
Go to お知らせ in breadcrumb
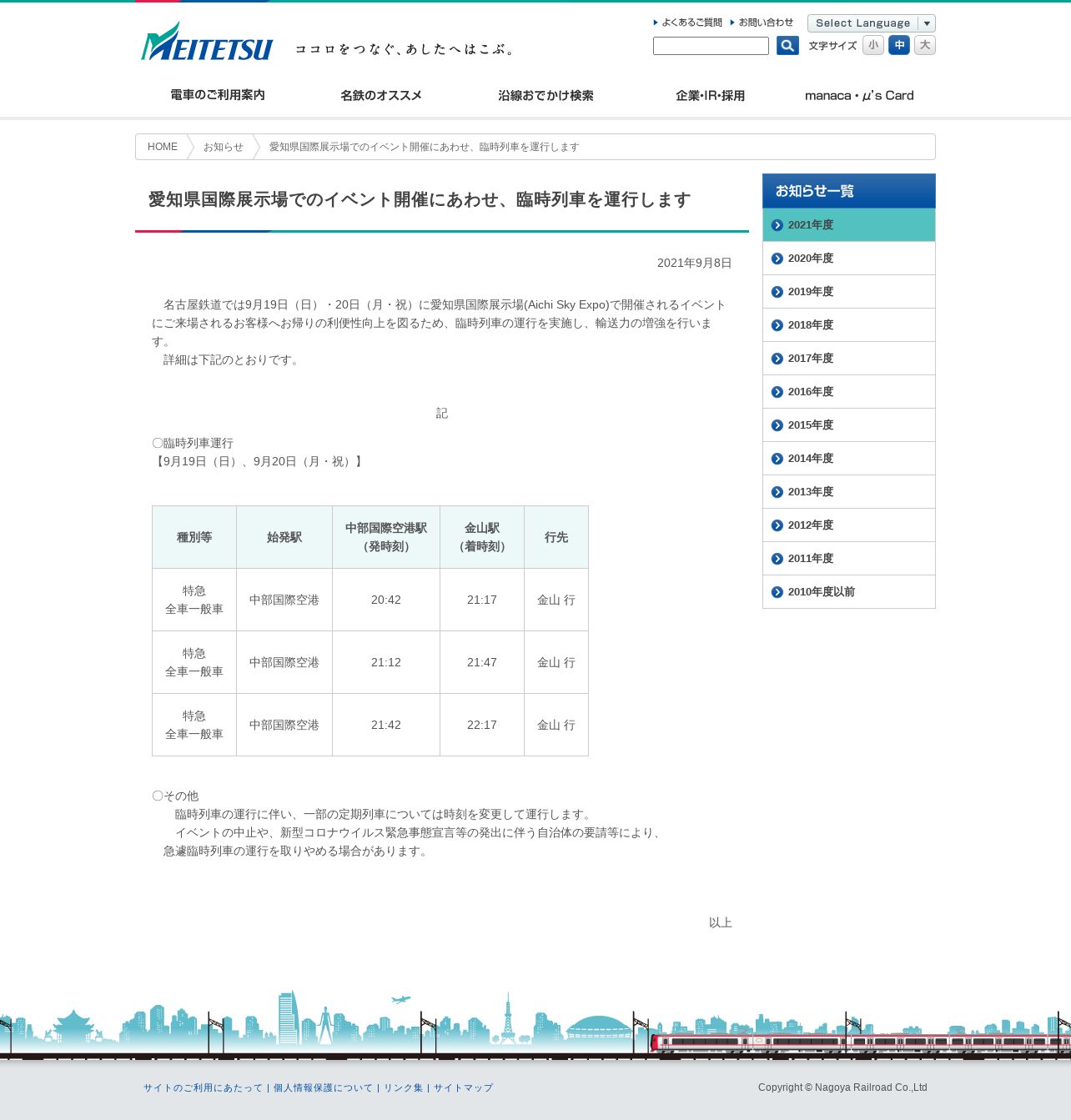point(224,147)
